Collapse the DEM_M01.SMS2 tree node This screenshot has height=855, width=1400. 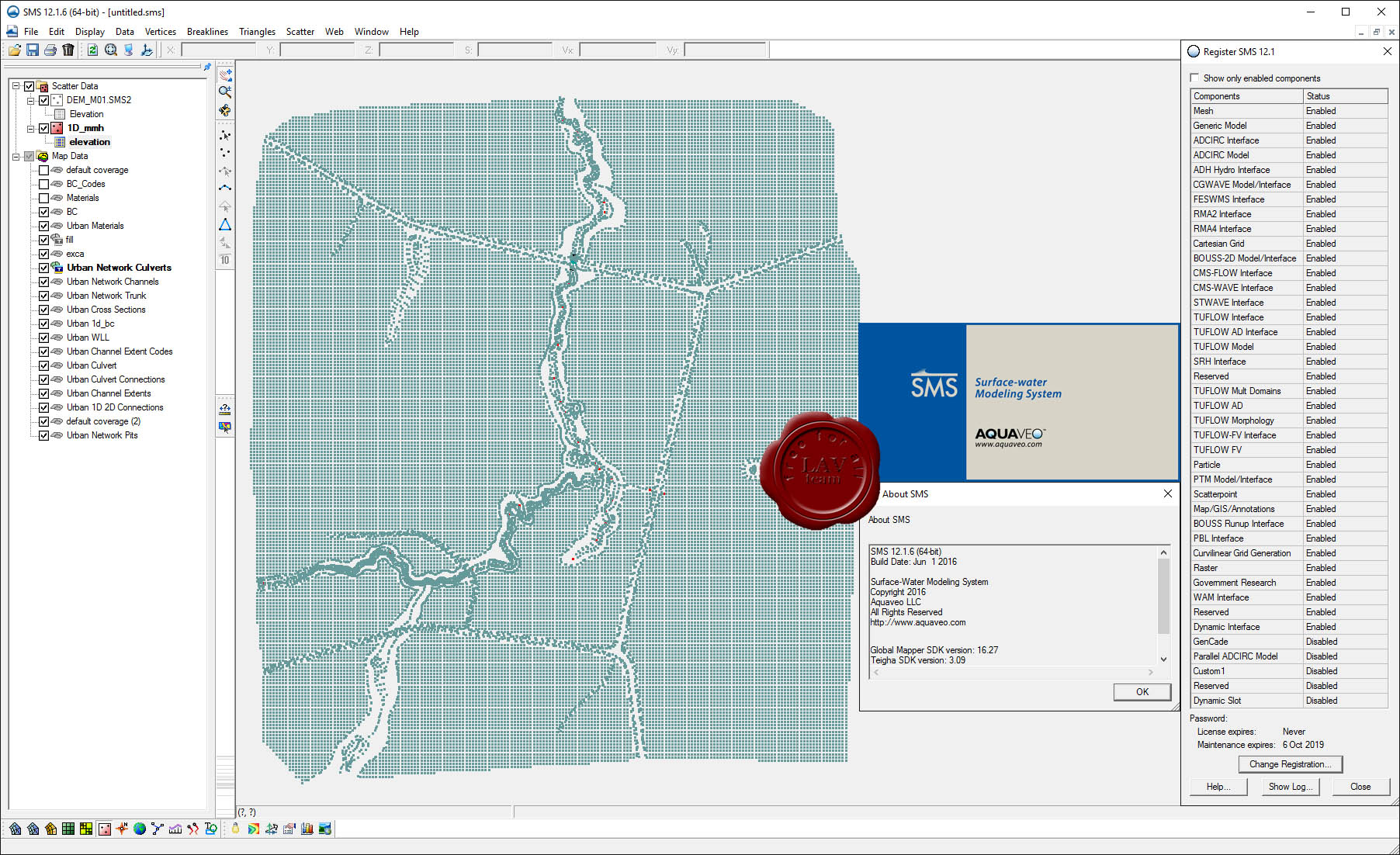tap(30, 100)
